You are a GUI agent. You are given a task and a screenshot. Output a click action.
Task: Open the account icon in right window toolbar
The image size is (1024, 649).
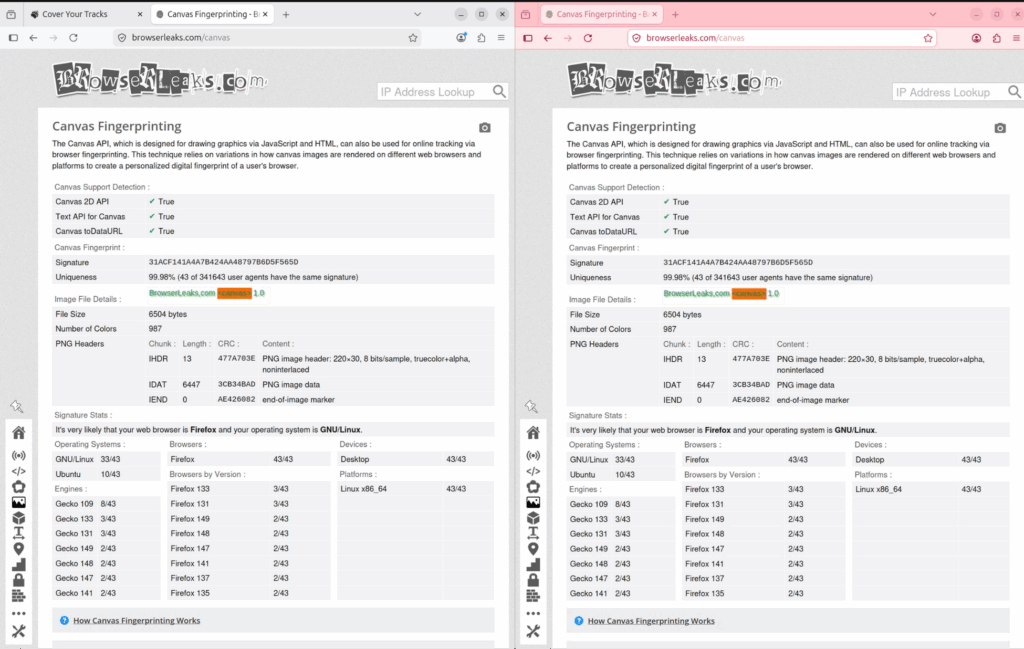[x=976, y=38]
